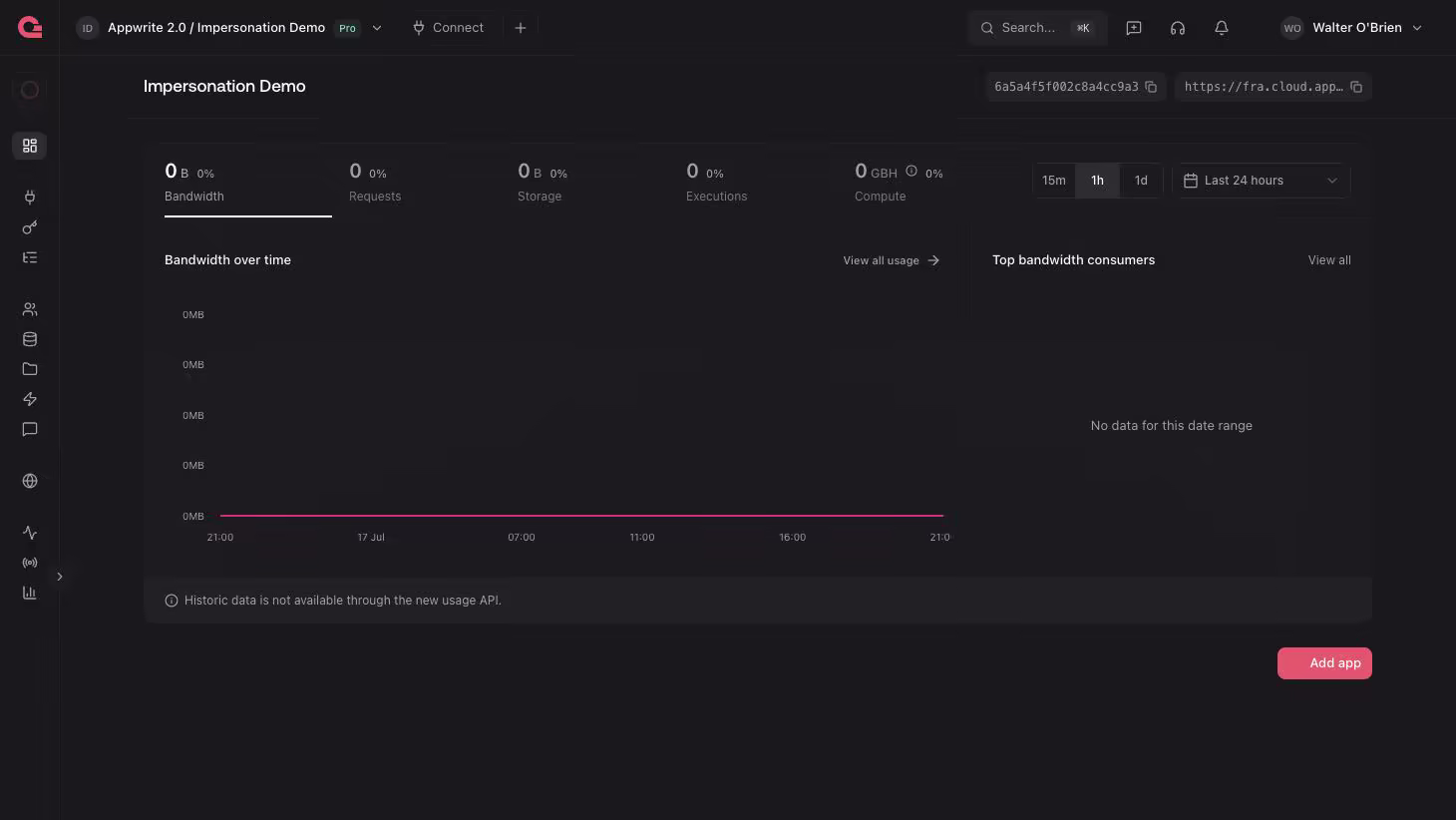This screenshot has height=820, width=1456.
Task: Click the Appwrite 2.0 / Impersonation Demo breadcrumb
Action: [216, 28]
